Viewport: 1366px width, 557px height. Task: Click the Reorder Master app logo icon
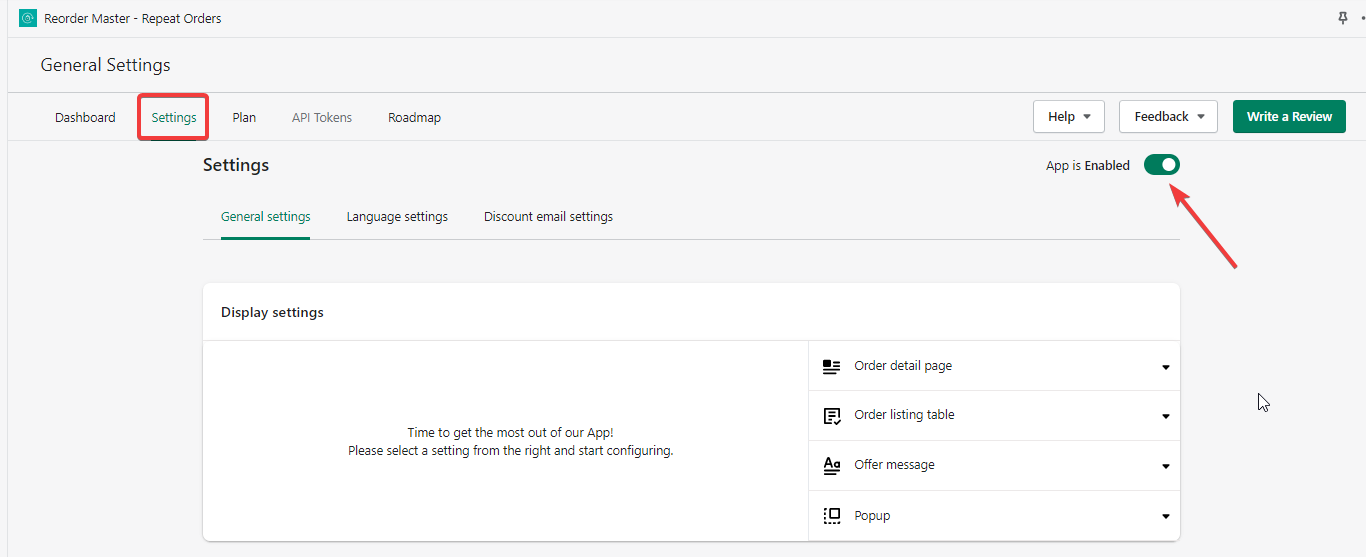(28, 18)
